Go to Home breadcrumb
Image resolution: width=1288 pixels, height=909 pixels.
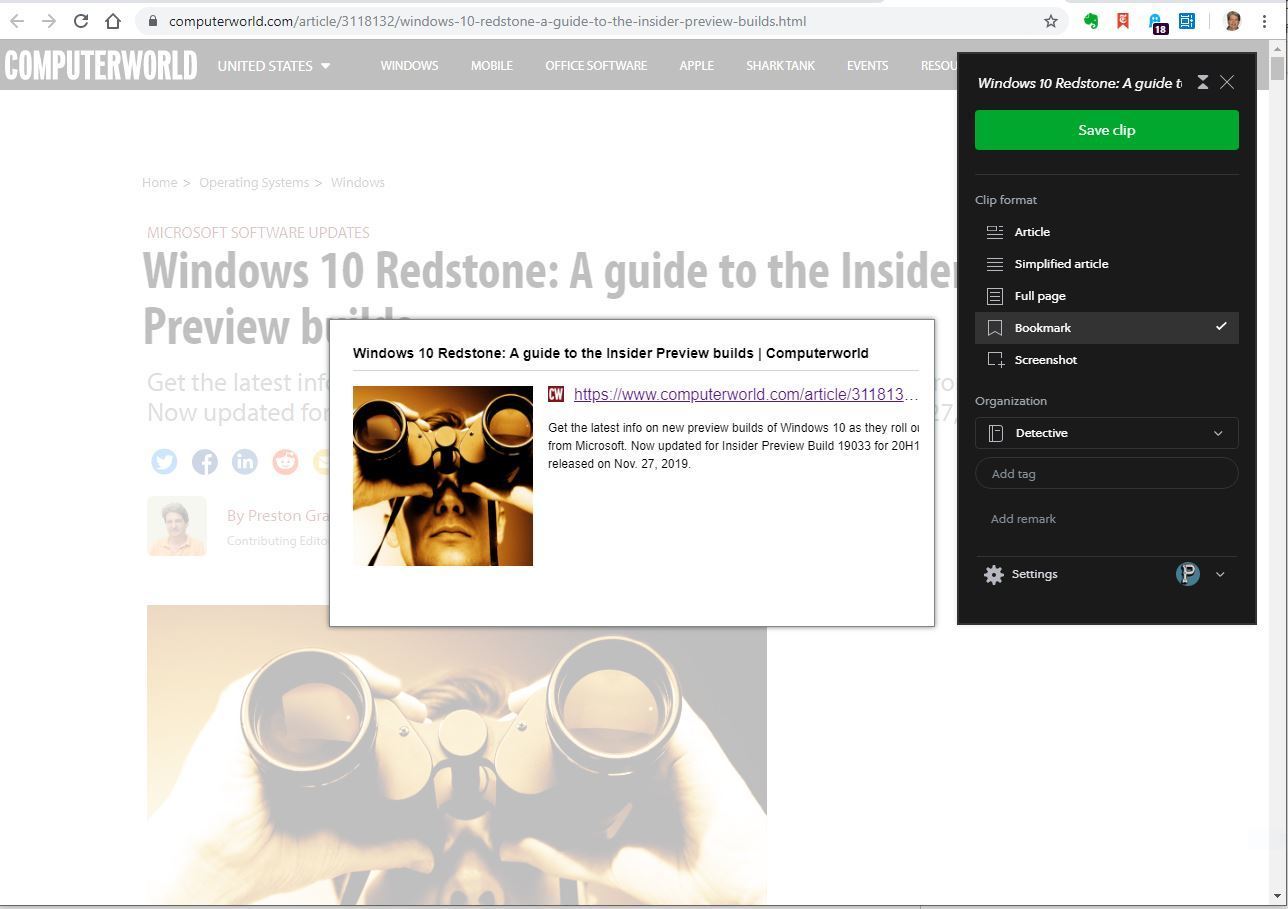(x=159, y=183)
